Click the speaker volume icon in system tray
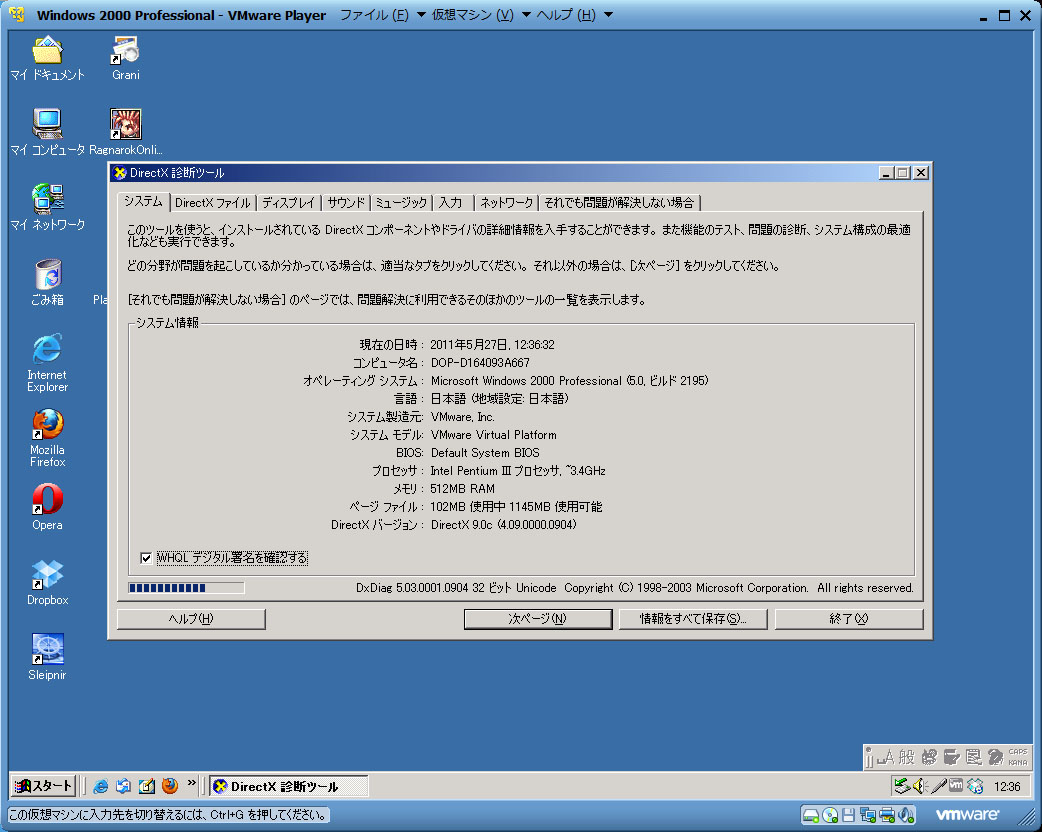 click(920, 786)
